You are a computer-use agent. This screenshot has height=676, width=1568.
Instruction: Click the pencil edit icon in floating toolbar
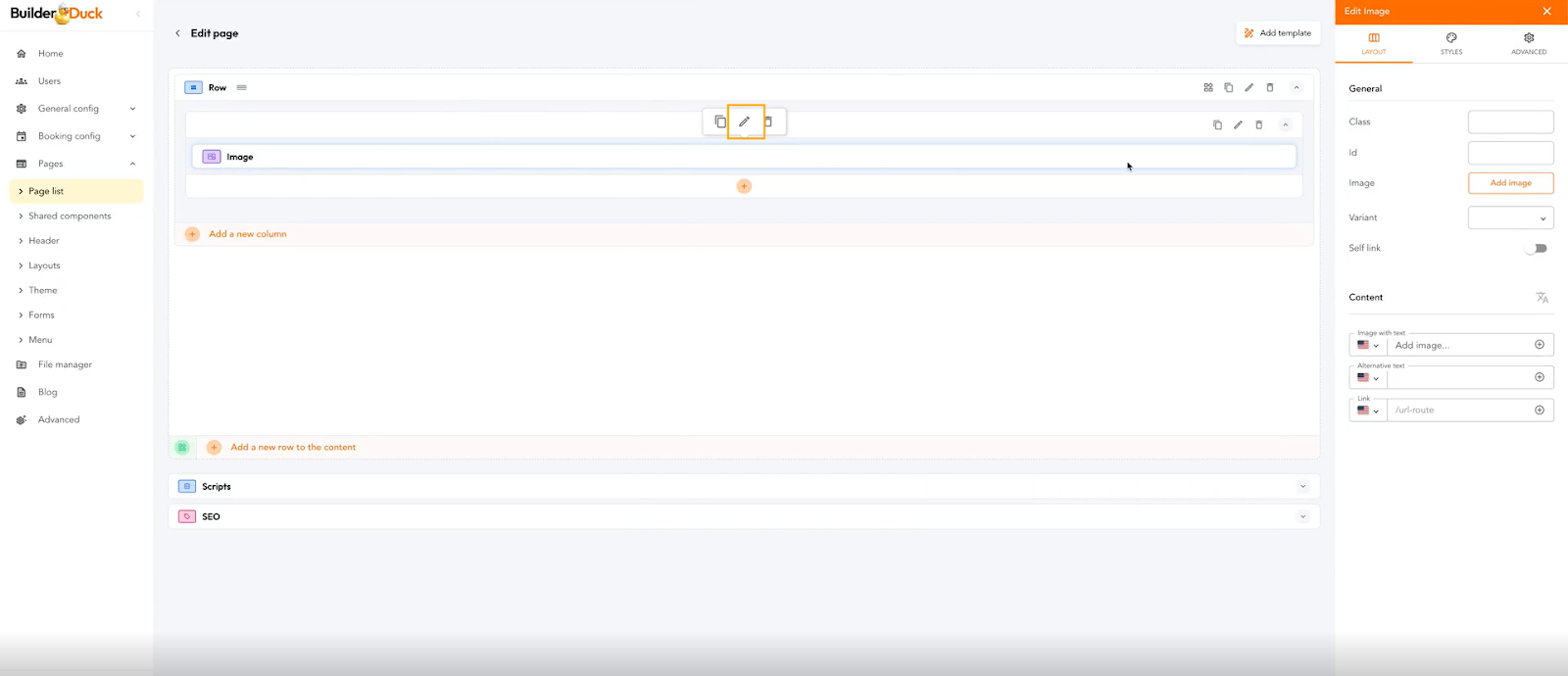pyautogui.click(x=745, y=121)
